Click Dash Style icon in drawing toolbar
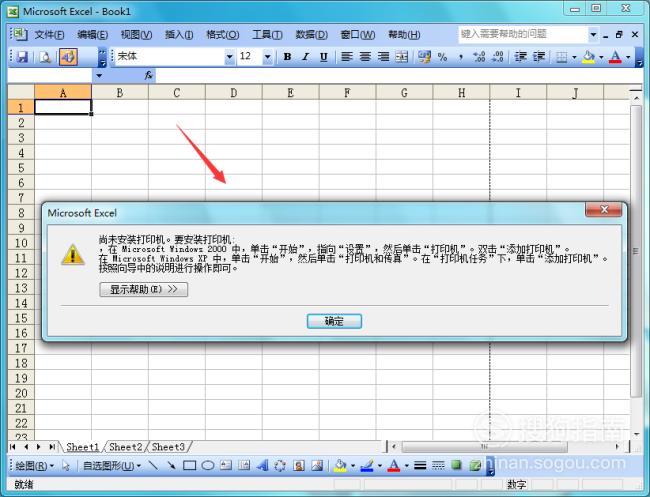 pyautogui.click(x=438, y=466)
